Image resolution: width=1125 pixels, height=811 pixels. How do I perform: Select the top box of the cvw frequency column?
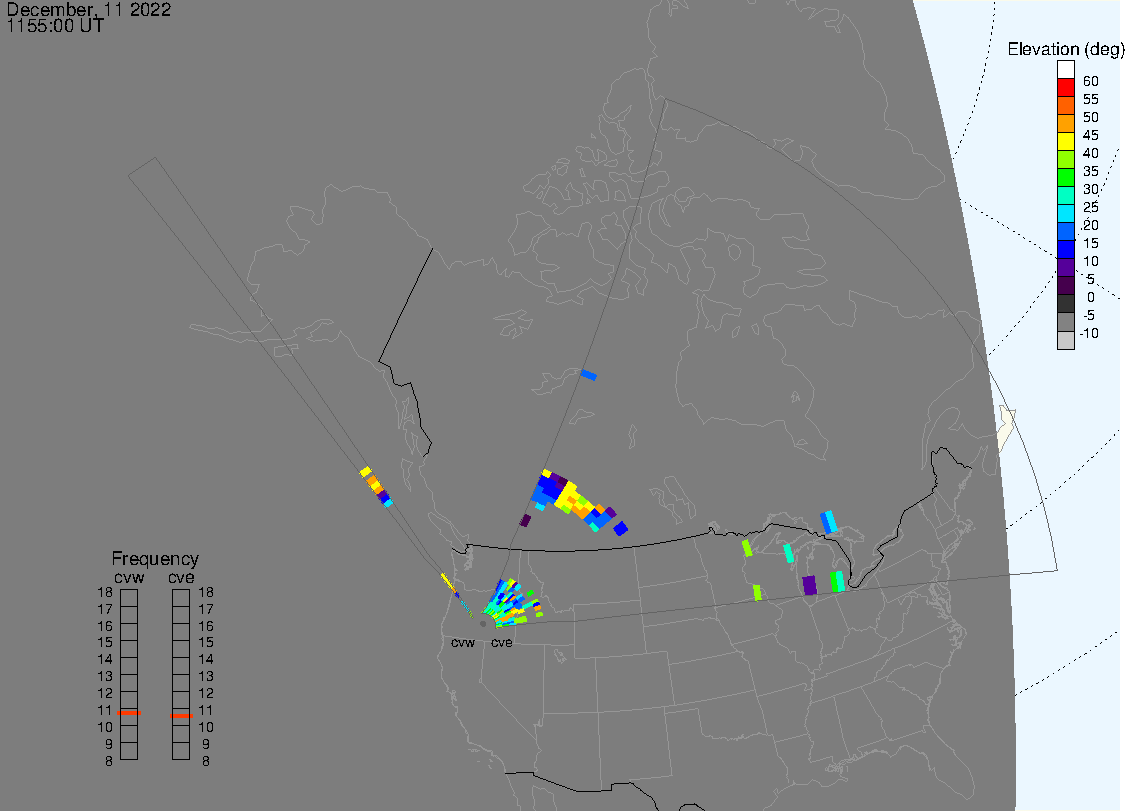129,597
